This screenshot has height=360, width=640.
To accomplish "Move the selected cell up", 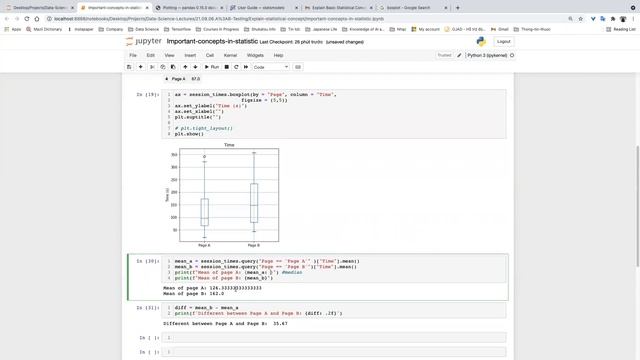I will tap(185, 67).
